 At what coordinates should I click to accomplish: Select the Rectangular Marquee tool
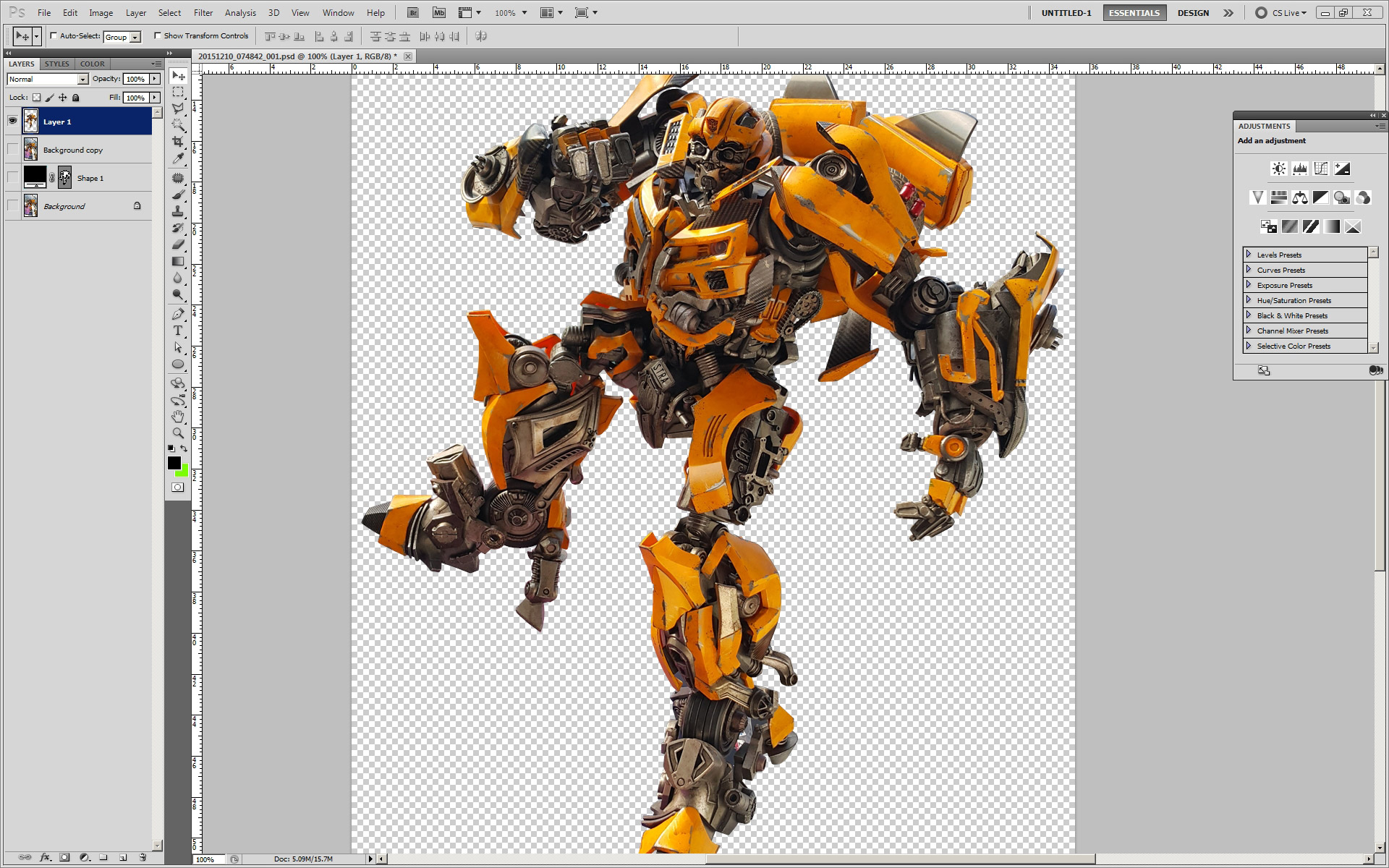(x=178, y=93)
